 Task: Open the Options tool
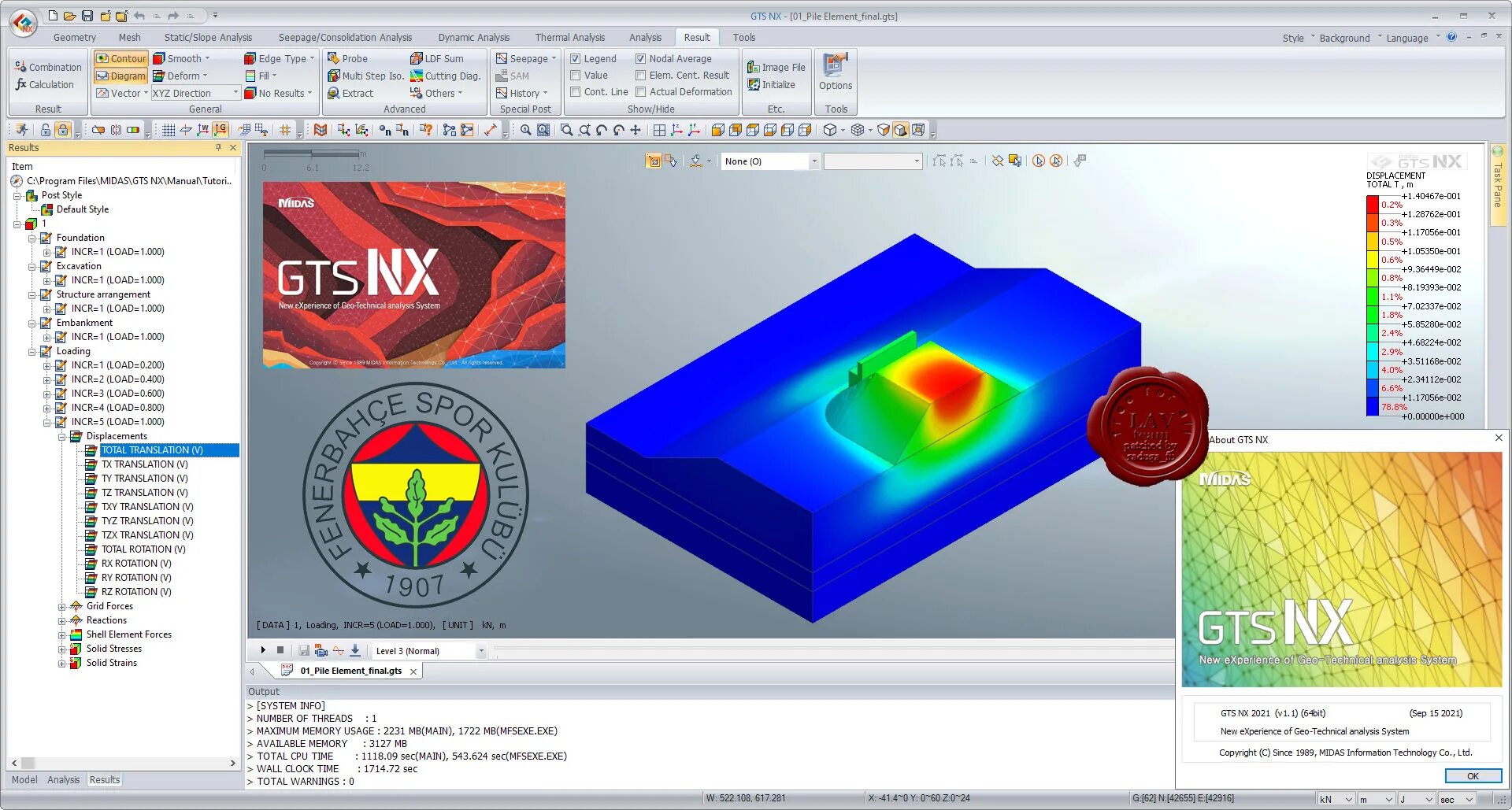(x=836, y=72)
